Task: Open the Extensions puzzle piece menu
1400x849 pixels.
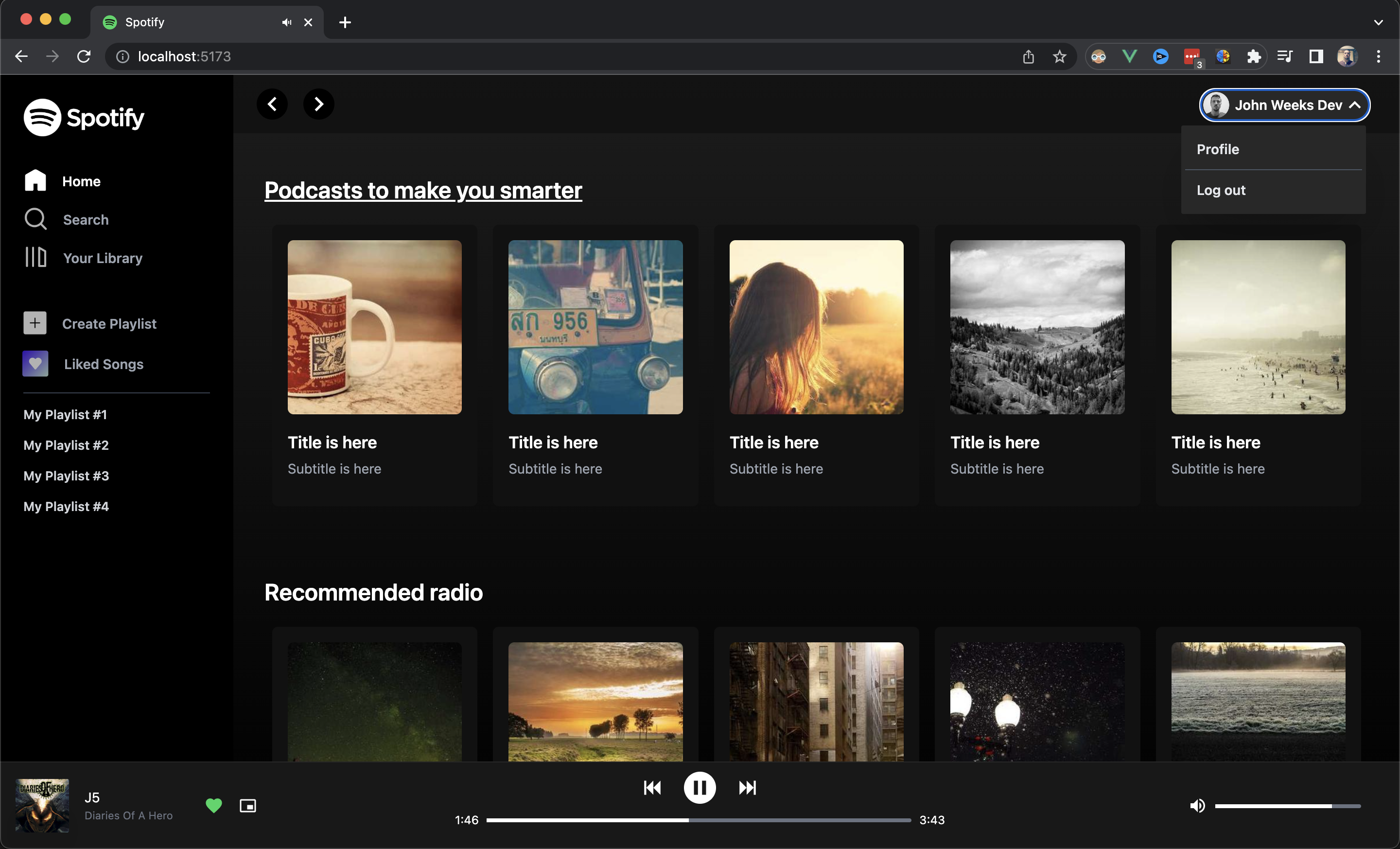Action: (1253, 56)
